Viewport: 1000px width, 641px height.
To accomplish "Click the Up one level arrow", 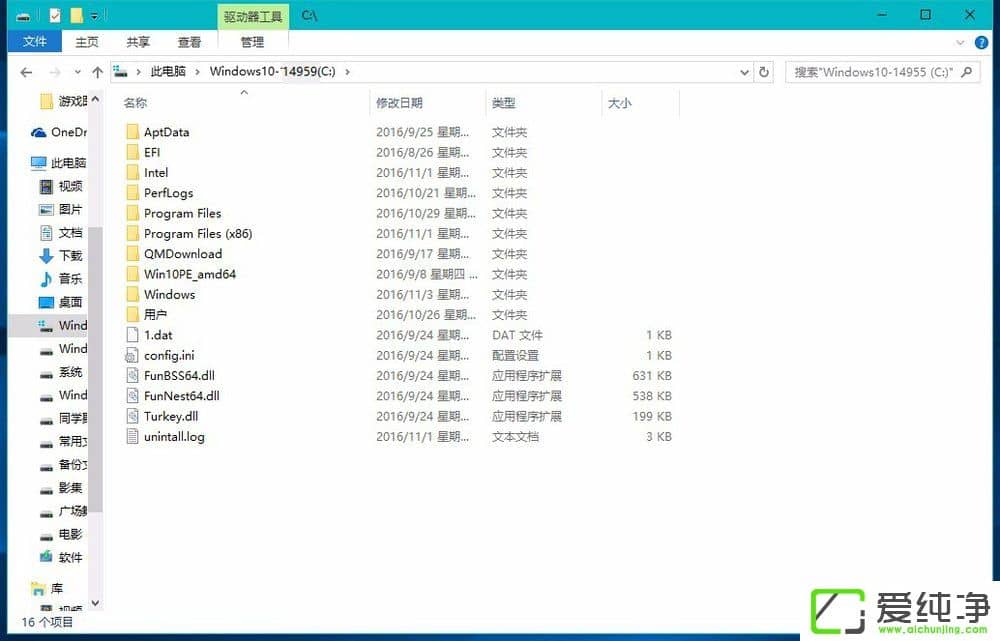I will (96, 71).
